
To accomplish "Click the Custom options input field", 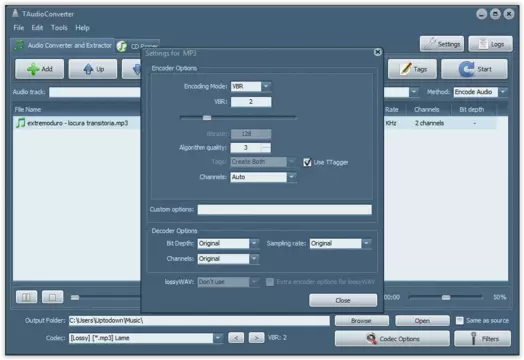I will point(284,210).
